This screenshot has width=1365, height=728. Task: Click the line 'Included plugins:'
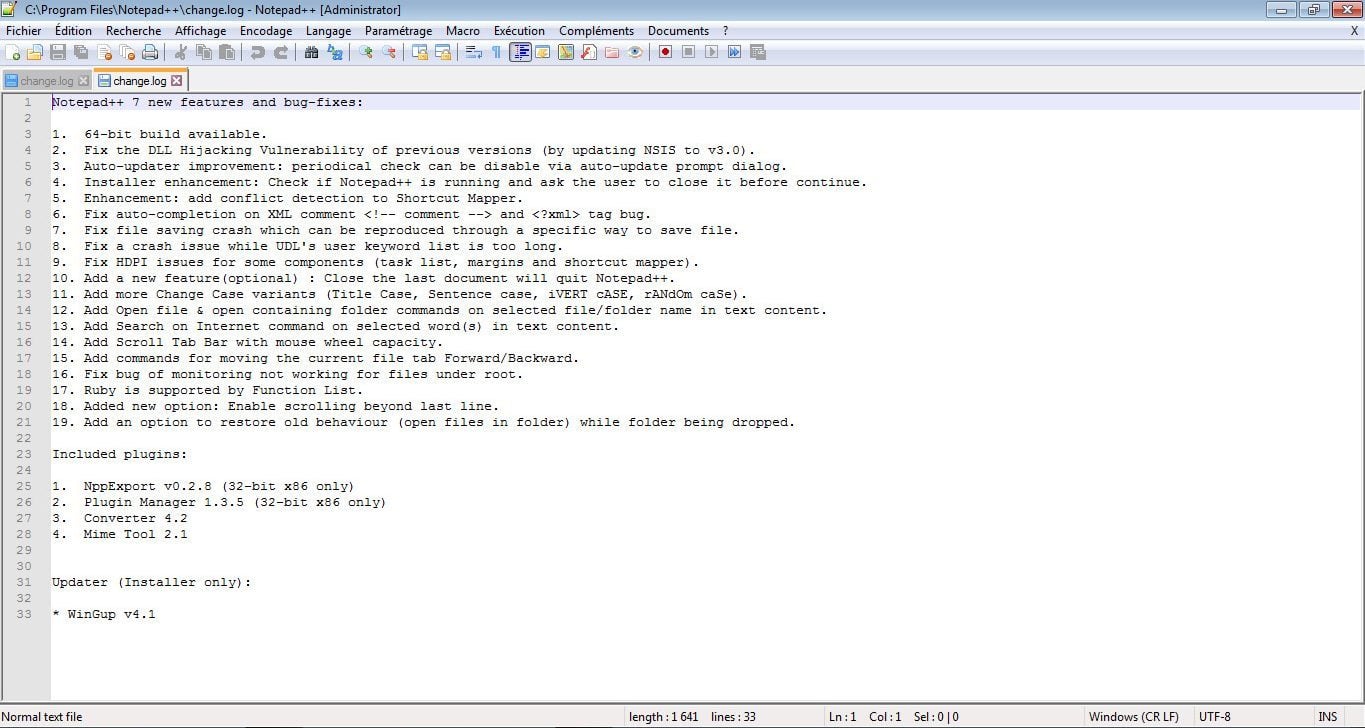[120, 454]
